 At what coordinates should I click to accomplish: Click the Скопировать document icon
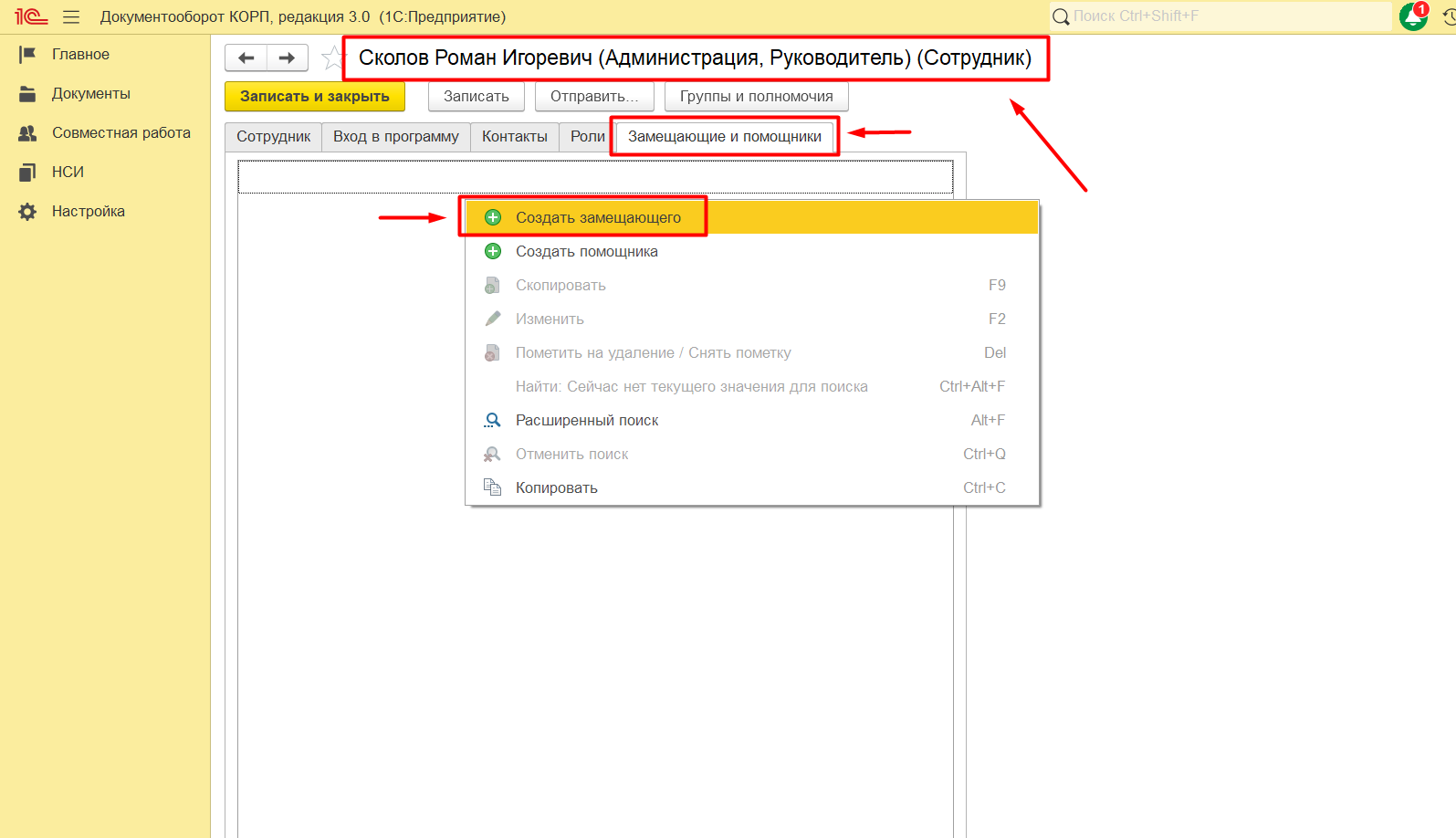point(493,285)
